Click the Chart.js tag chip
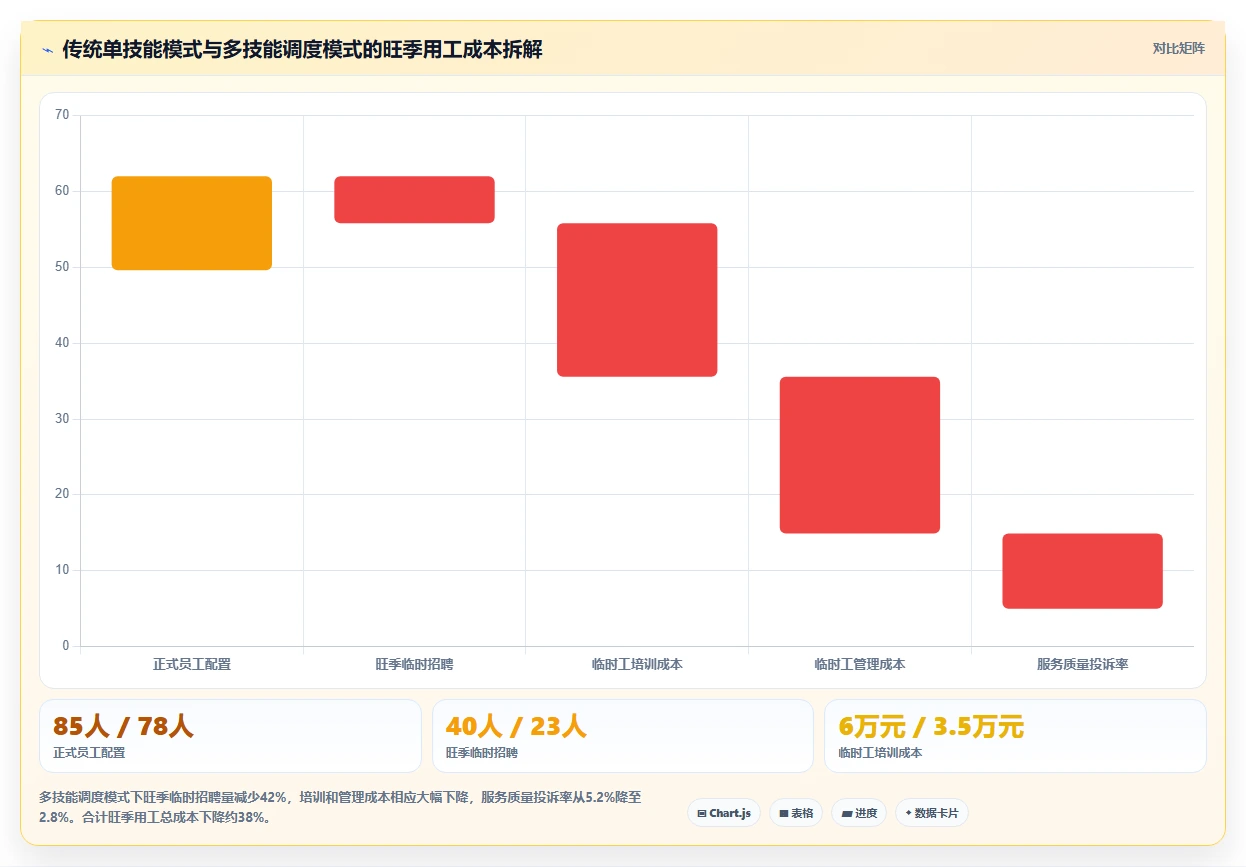 point(724,813)
